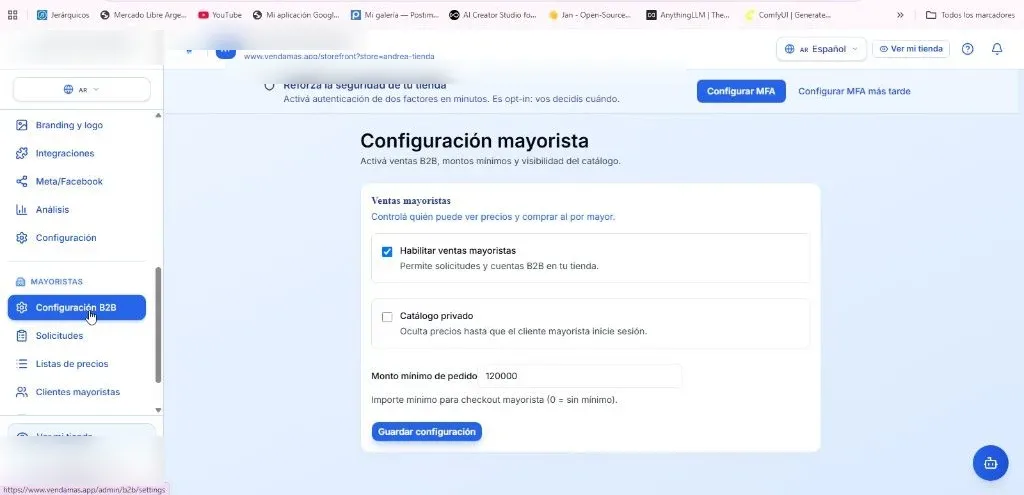Go to Branding y logo menu item
The image size is (1024, 495).
[x=77, y=125]
